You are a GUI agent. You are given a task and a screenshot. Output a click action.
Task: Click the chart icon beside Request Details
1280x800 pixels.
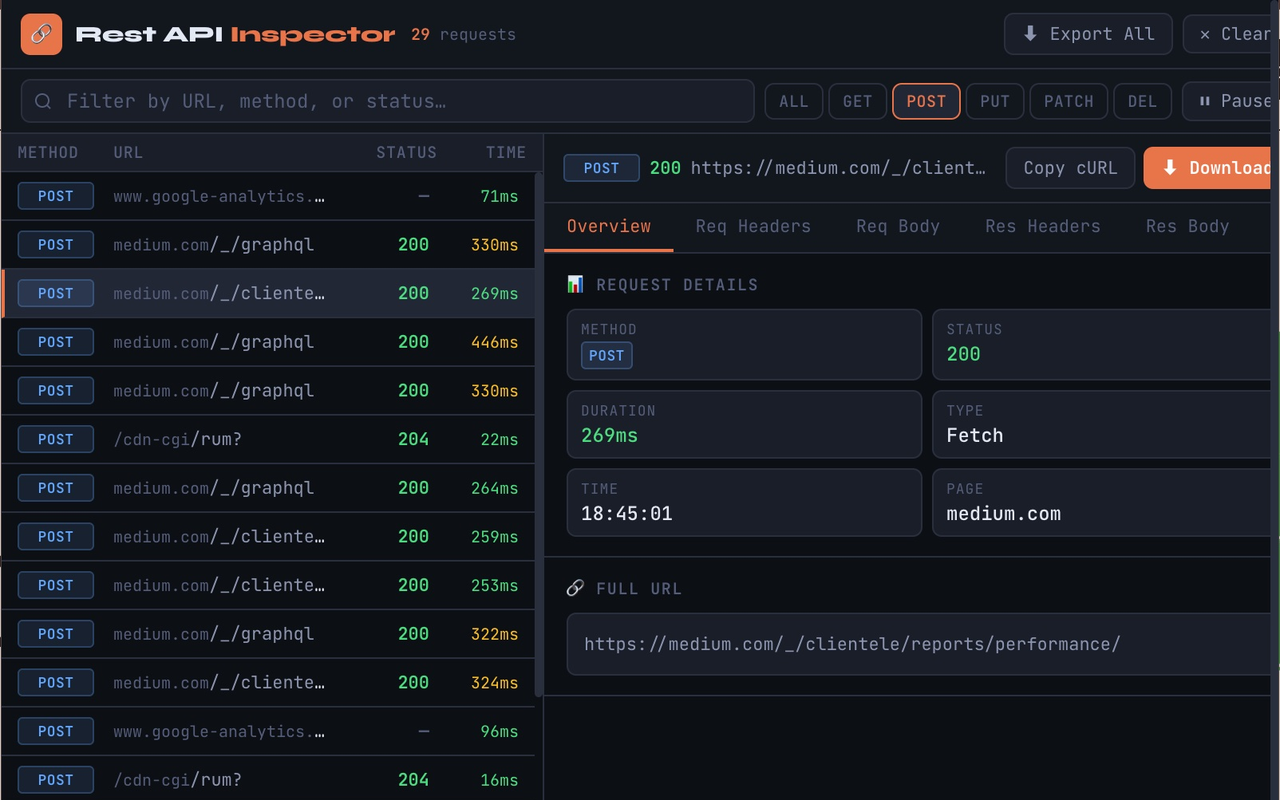(x=575, y=285)
